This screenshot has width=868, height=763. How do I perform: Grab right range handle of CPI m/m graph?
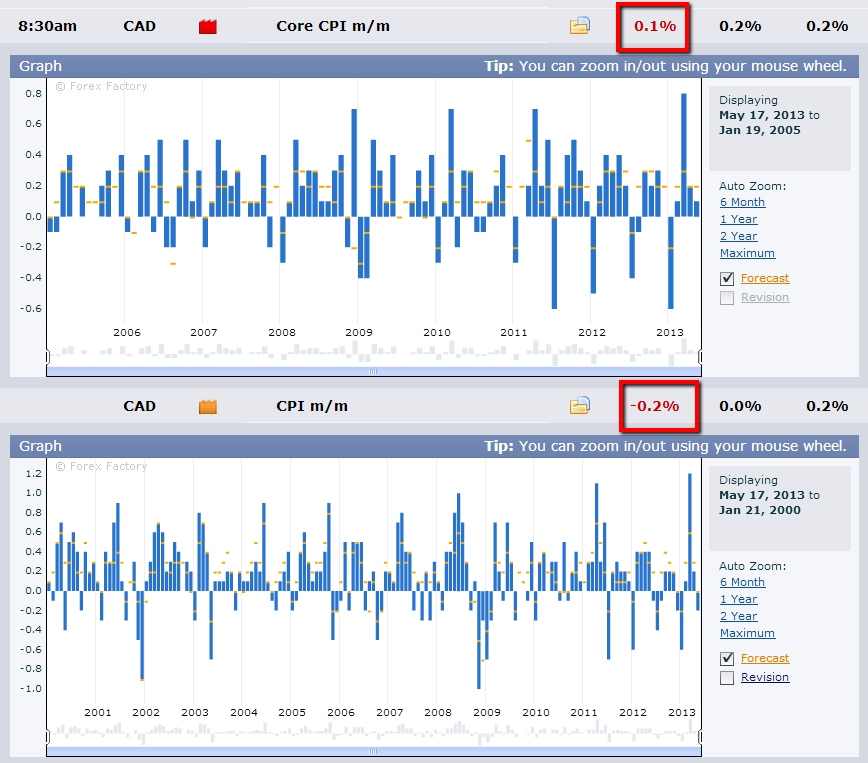tap(700, 736)
